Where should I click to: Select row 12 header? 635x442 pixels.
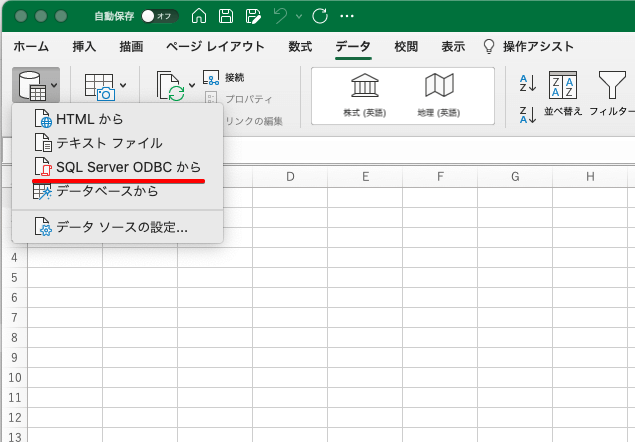pyautogui.click(x=15, y=418)
